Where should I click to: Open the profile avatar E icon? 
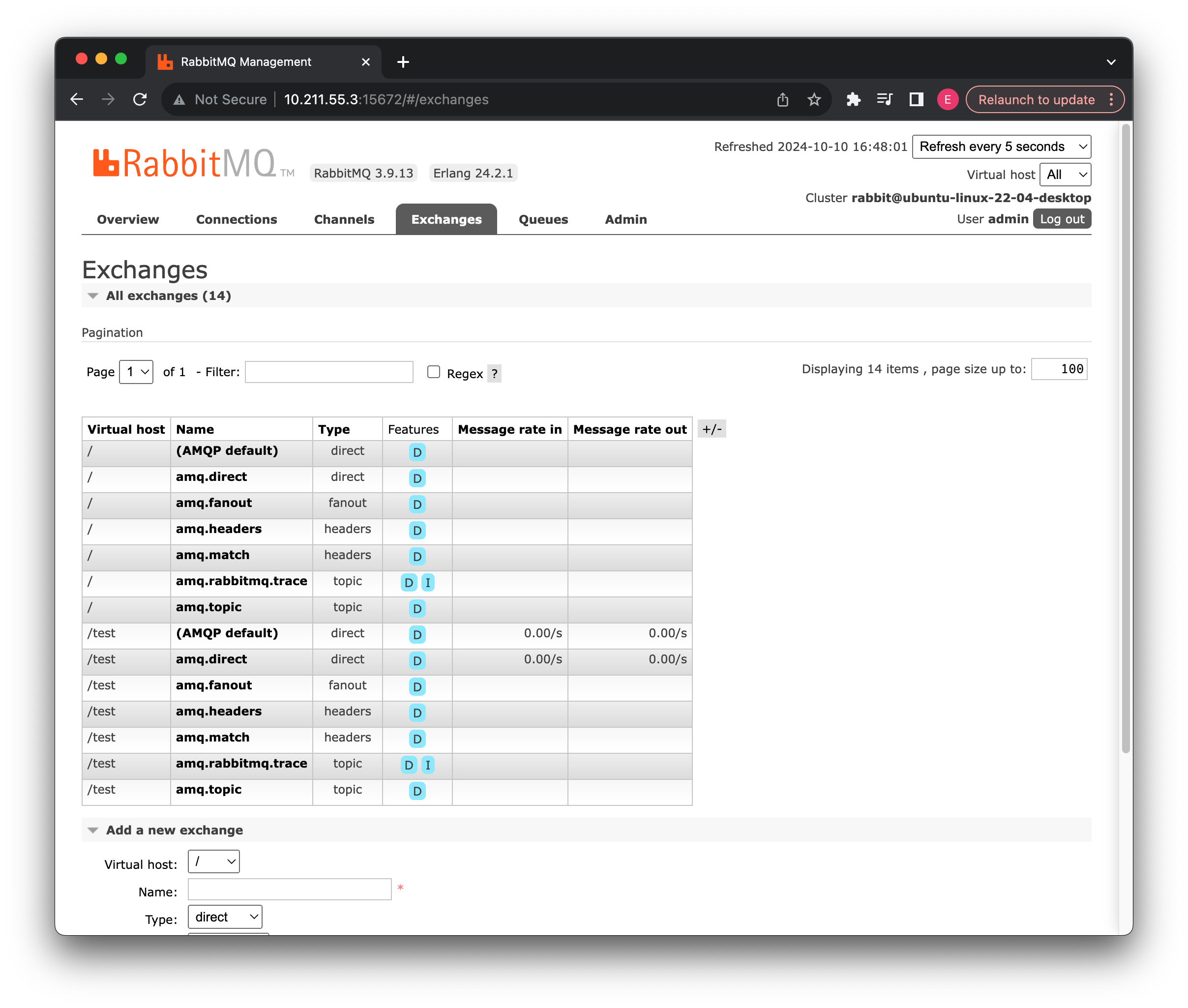tap(947, 99)
